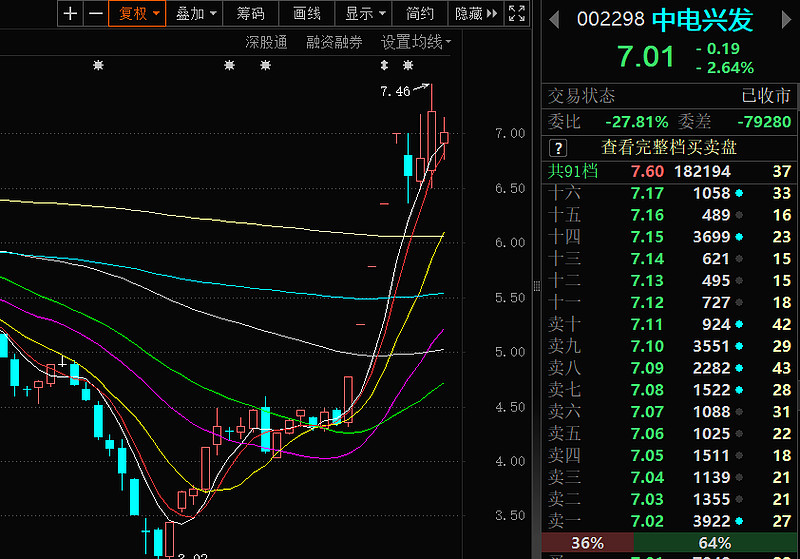This screenshot has width=800, height=559.
Task: Click the gray dot beside 7.13
Action: tap(739, 281)
